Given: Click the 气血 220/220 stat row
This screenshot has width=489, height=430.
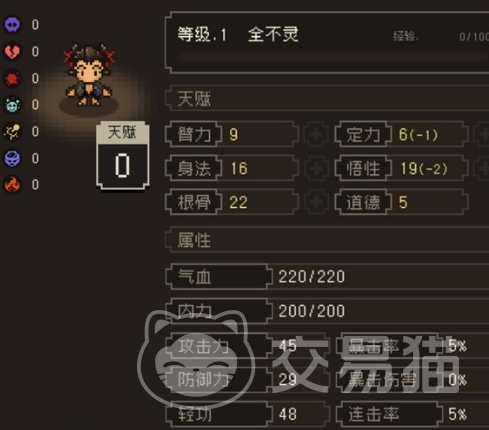Looking at the screenshot, I should (x=327, y=277).
